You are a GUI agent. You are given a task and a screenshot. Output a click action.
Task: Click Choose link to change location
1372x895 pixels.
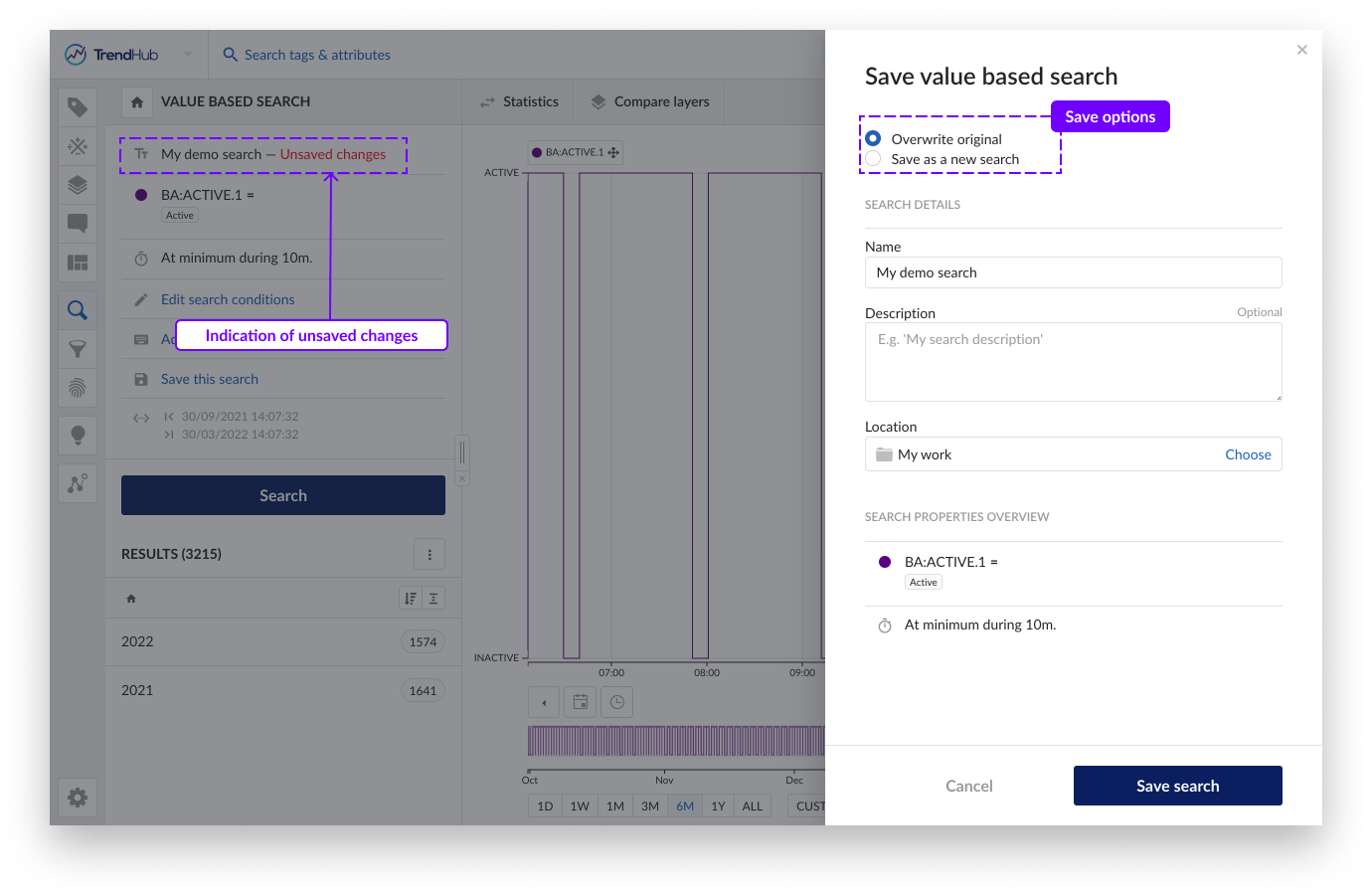tap(1248, 454)
